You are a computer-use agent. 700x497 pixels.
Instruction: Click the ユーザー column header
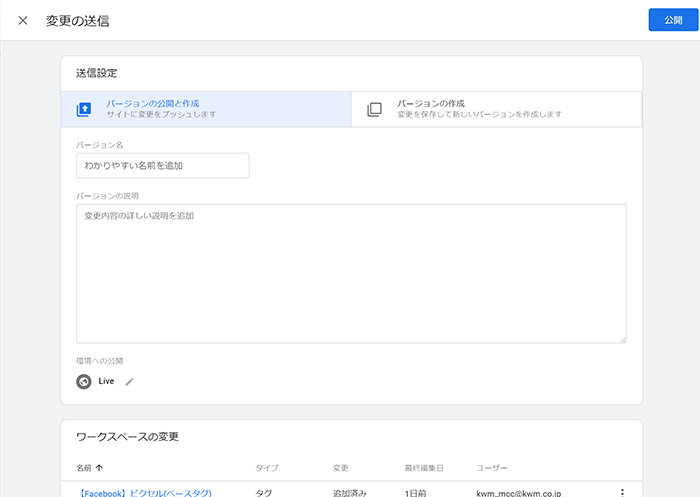tap(492, 468)
